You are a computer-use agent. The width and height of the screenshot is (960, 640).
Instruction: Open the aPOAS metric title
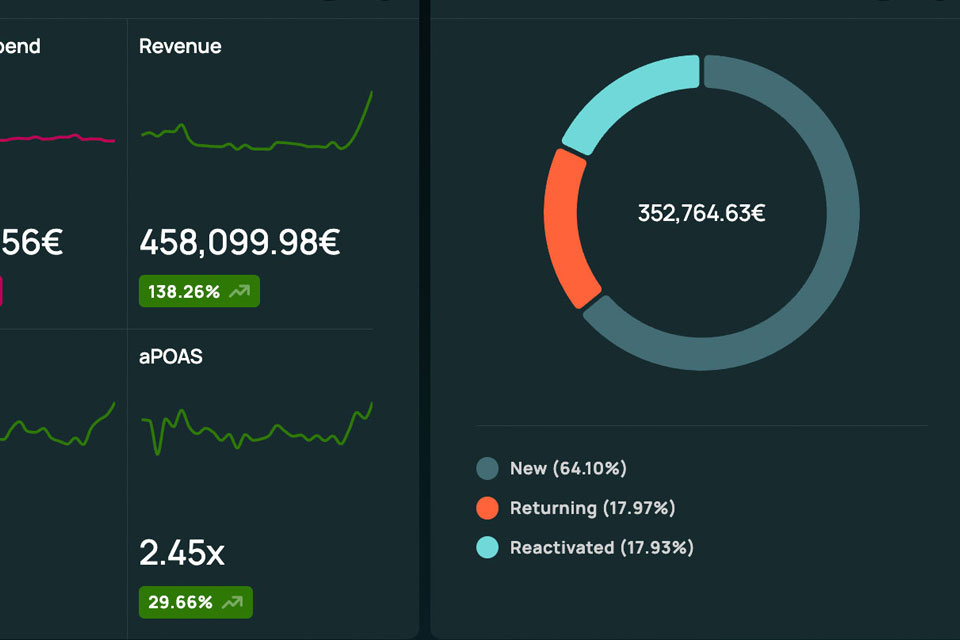click(170, 356)
